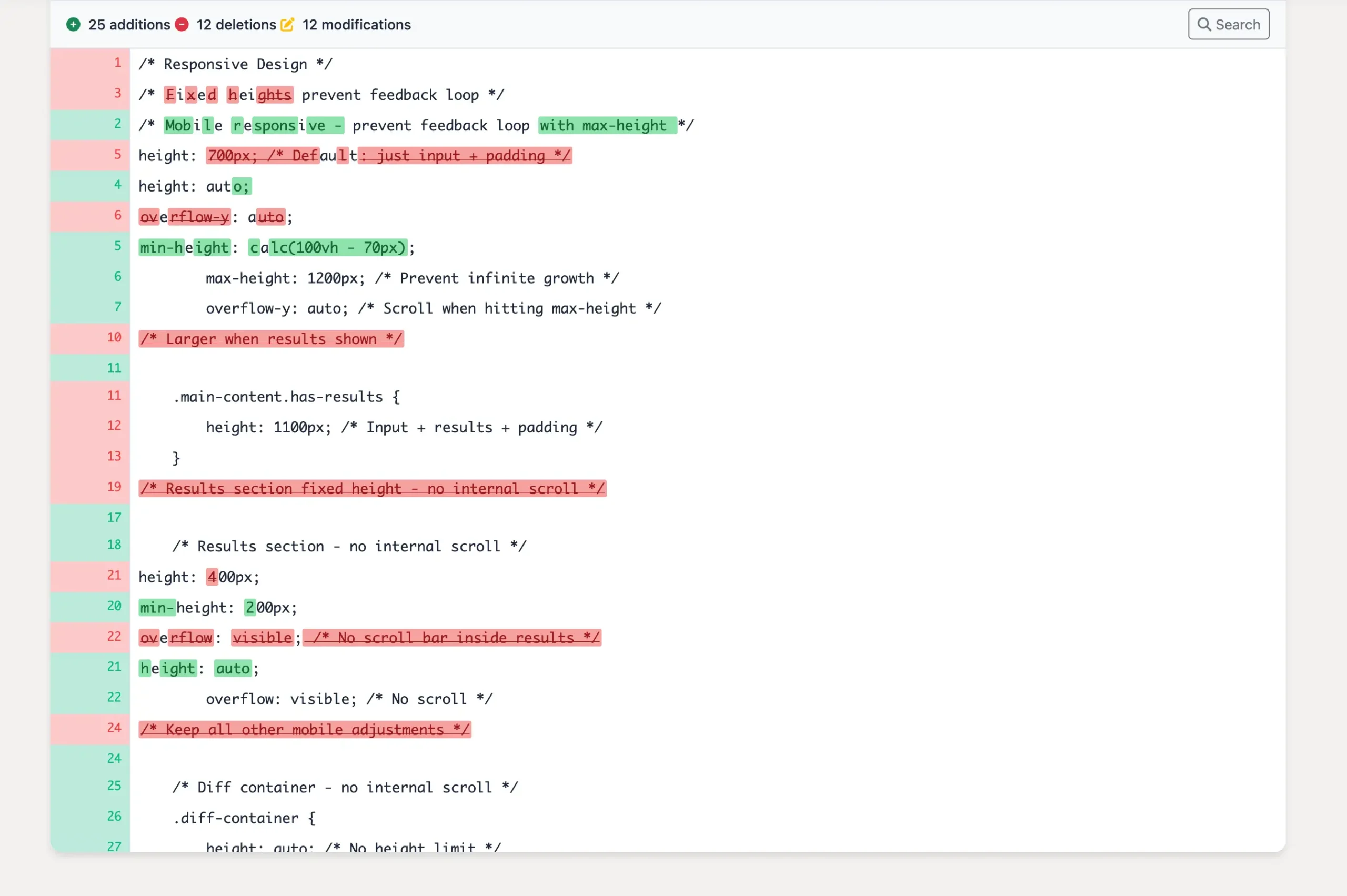Click added line 'Mobile responsive - prevent feedback loop'
The image size is (1347, 896).
click(416, 126)
